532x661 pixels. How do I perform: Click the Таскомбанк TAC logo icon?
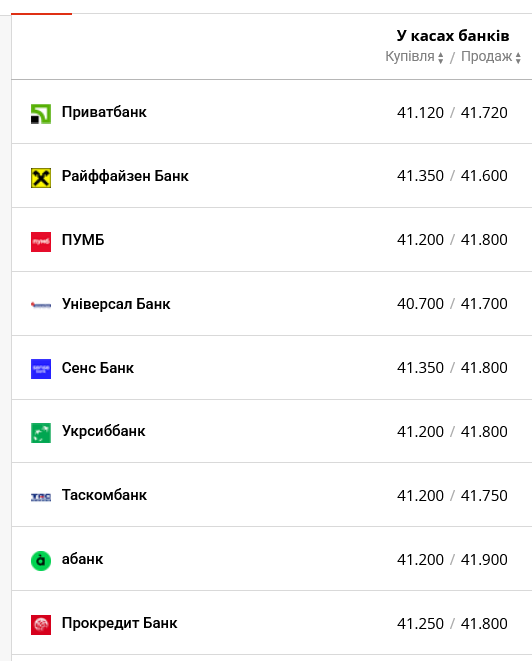(41, 497)
